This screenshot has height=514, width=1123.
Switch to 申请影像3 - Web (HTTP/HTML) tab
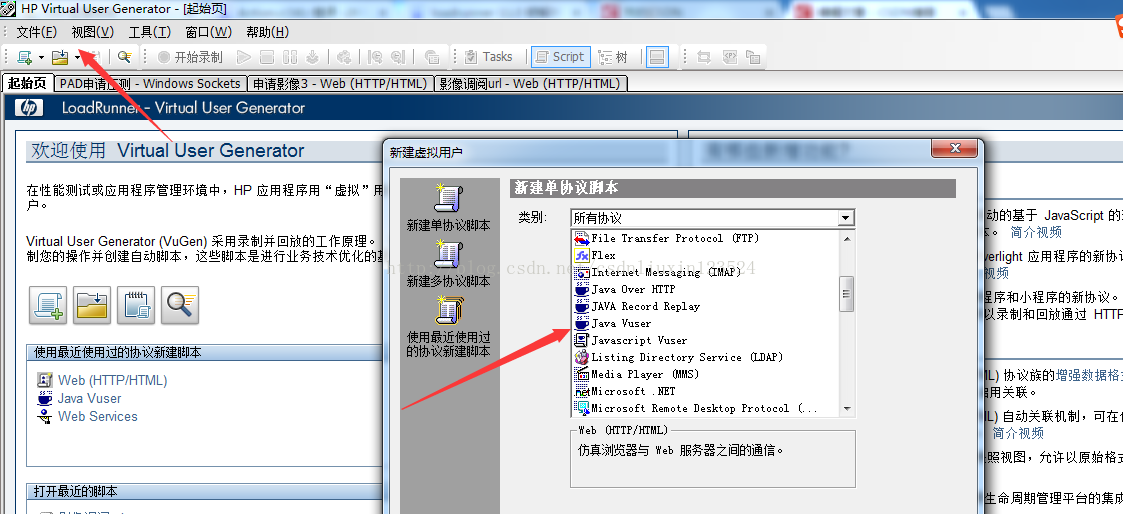(340, 84)
